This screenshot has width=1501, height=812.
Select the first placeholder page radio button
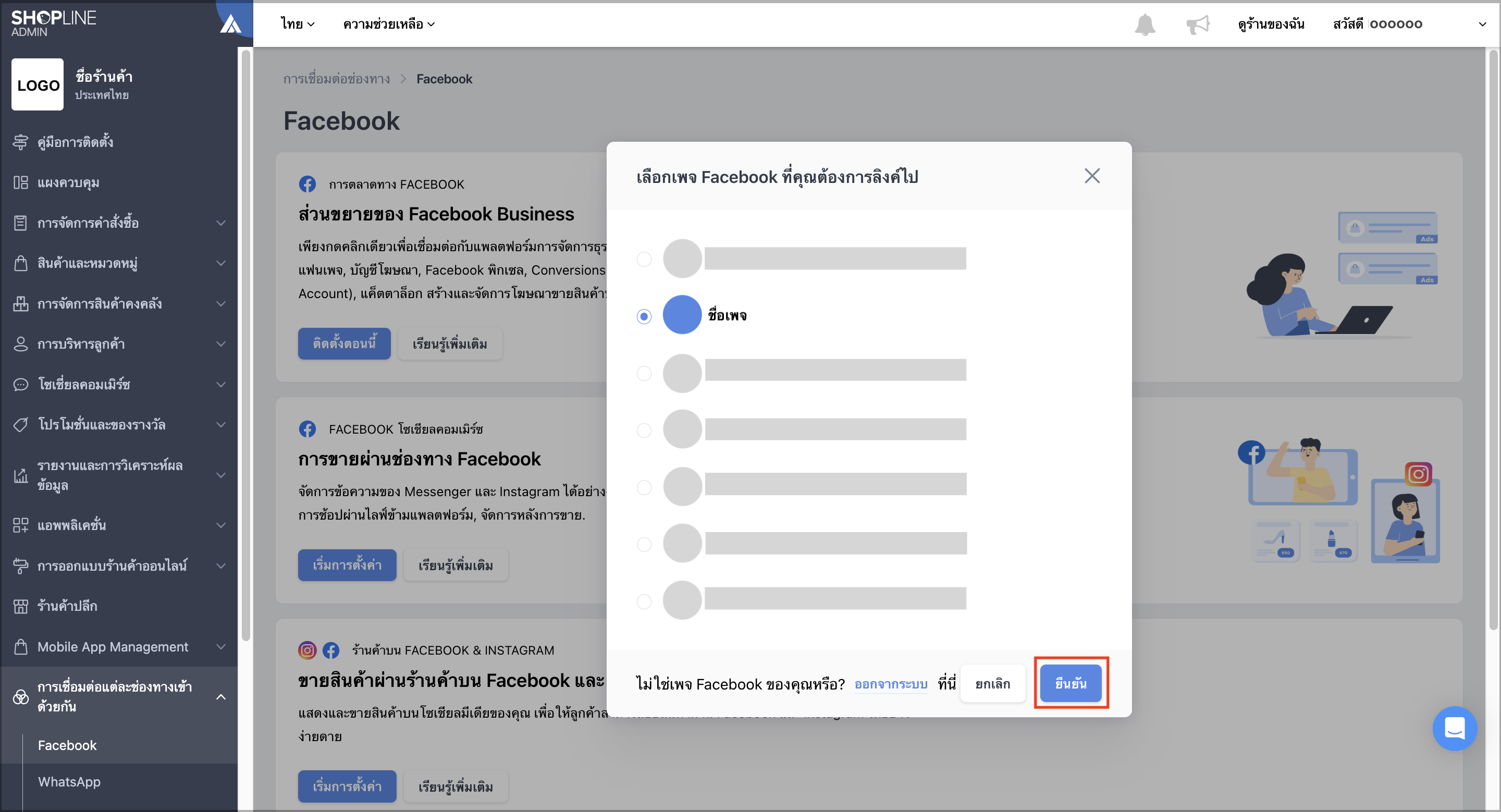644,259
